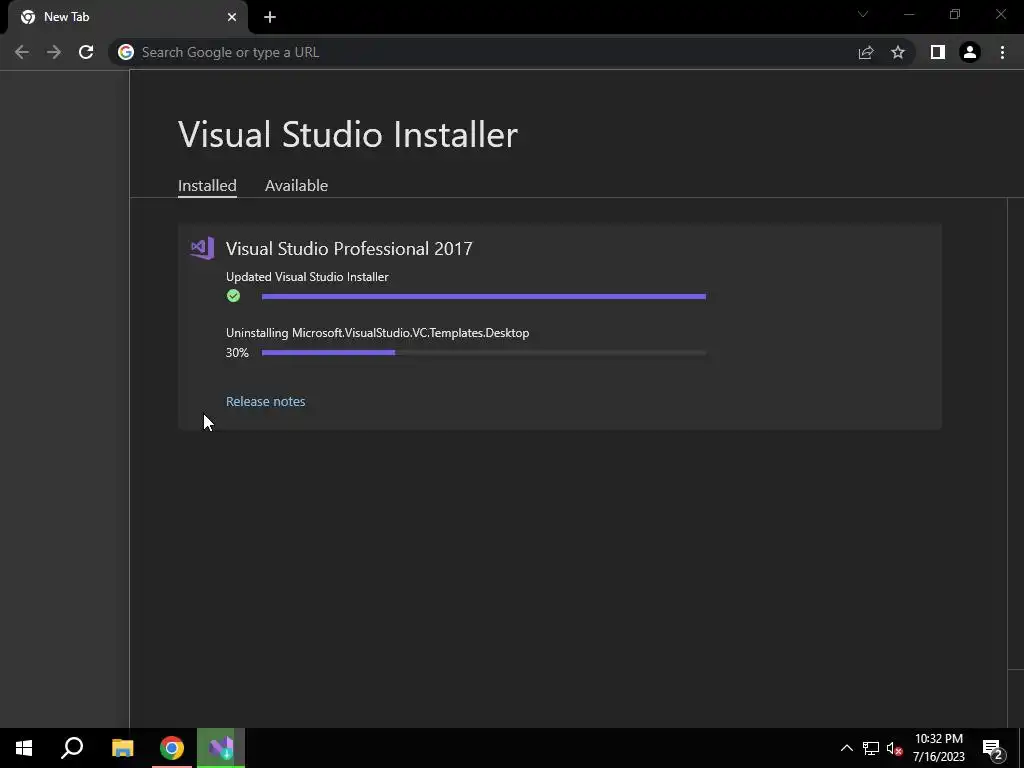Close the Chrome window
Viewport: 1024px width, 768px height.
tap(1000, 14)
